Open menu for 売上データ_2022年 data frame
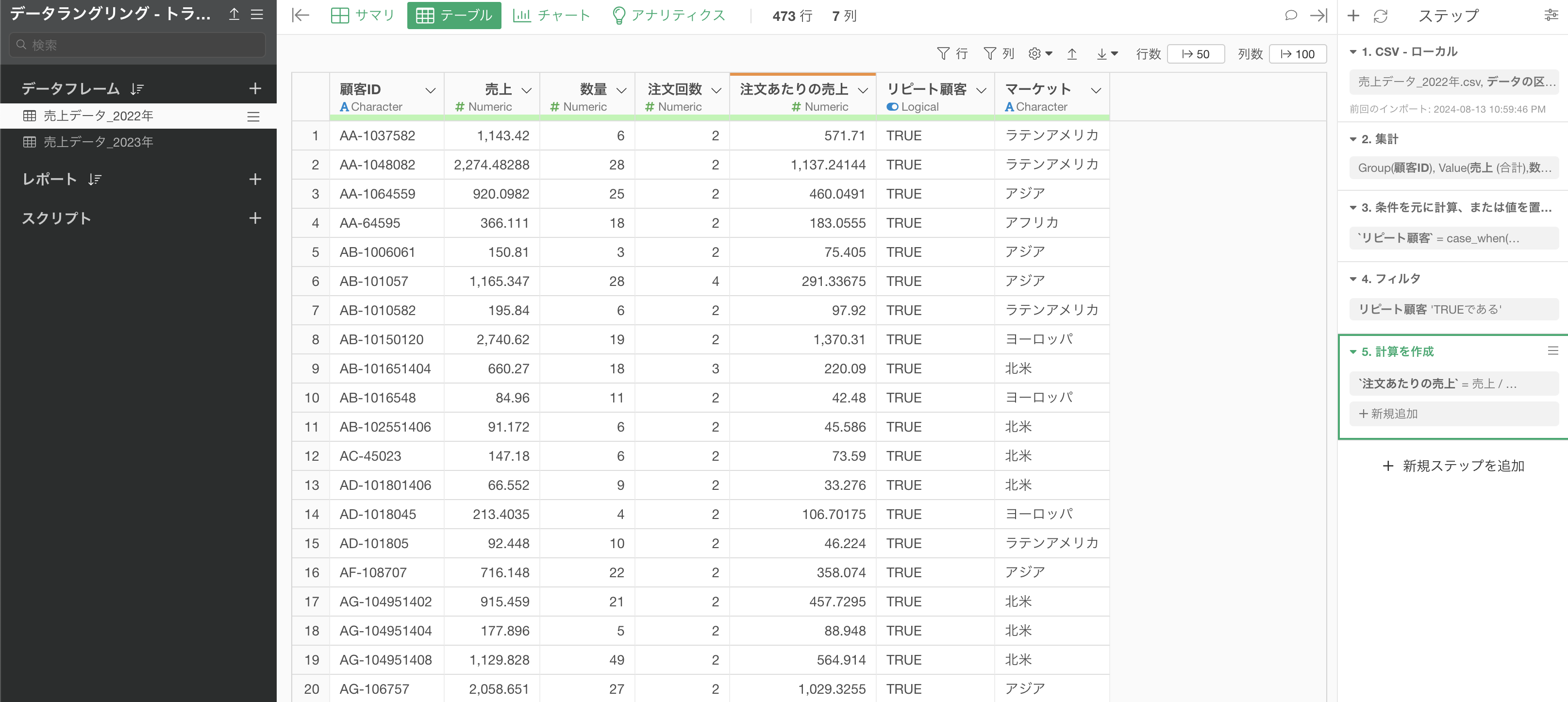This screenshot has width=1568, height=702. [x=253, y=117]
